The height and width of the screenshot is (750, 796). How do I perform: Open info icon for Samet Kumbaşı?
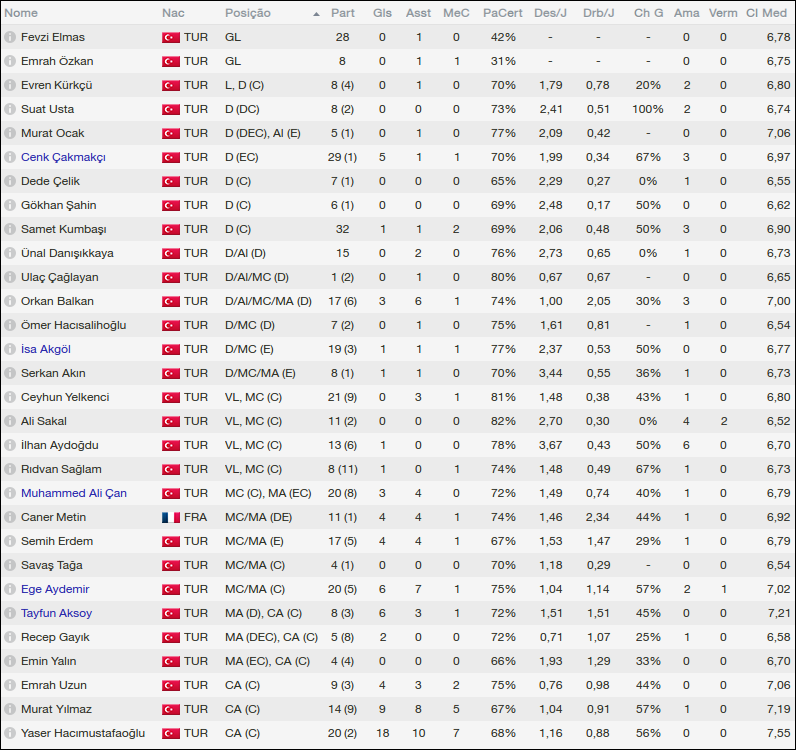(10, 229)
